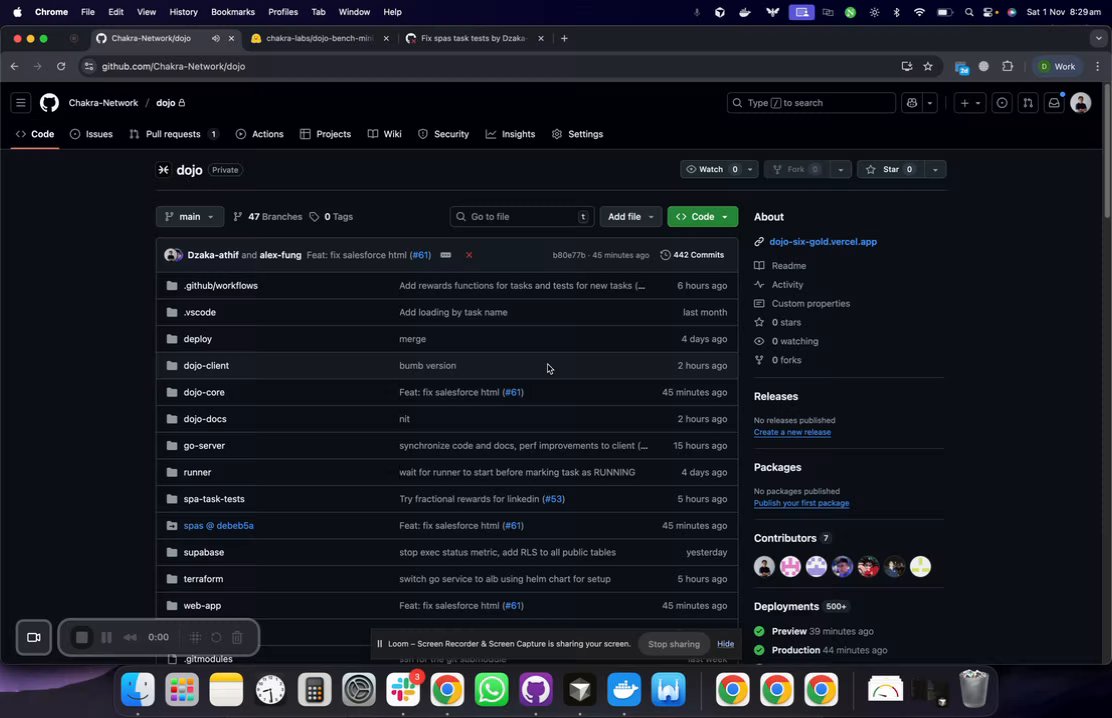Pause the Loom recording
This screenshot has width=1112, height=718.
(x=106, y=637)
